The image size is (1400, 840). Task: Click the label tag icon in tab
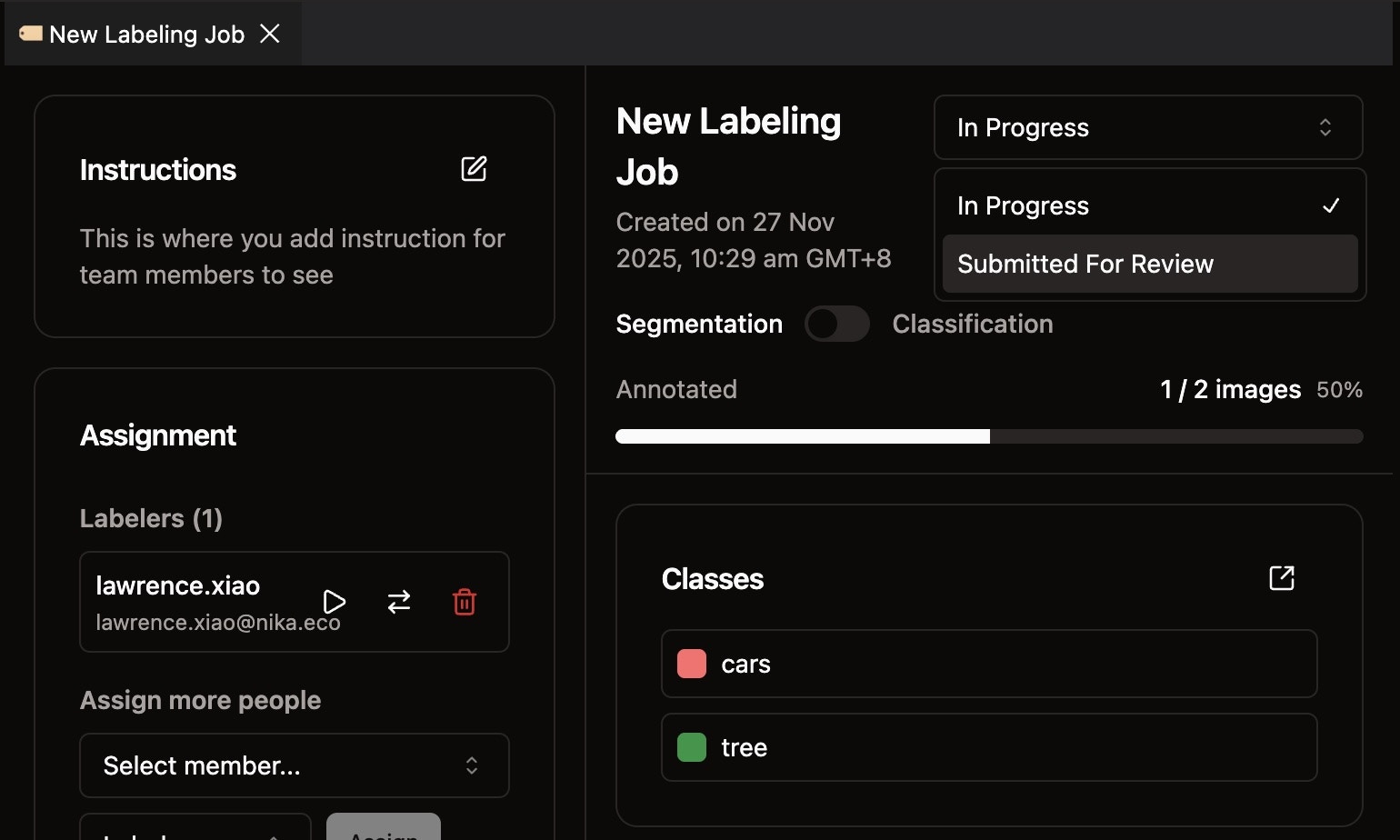30,34
